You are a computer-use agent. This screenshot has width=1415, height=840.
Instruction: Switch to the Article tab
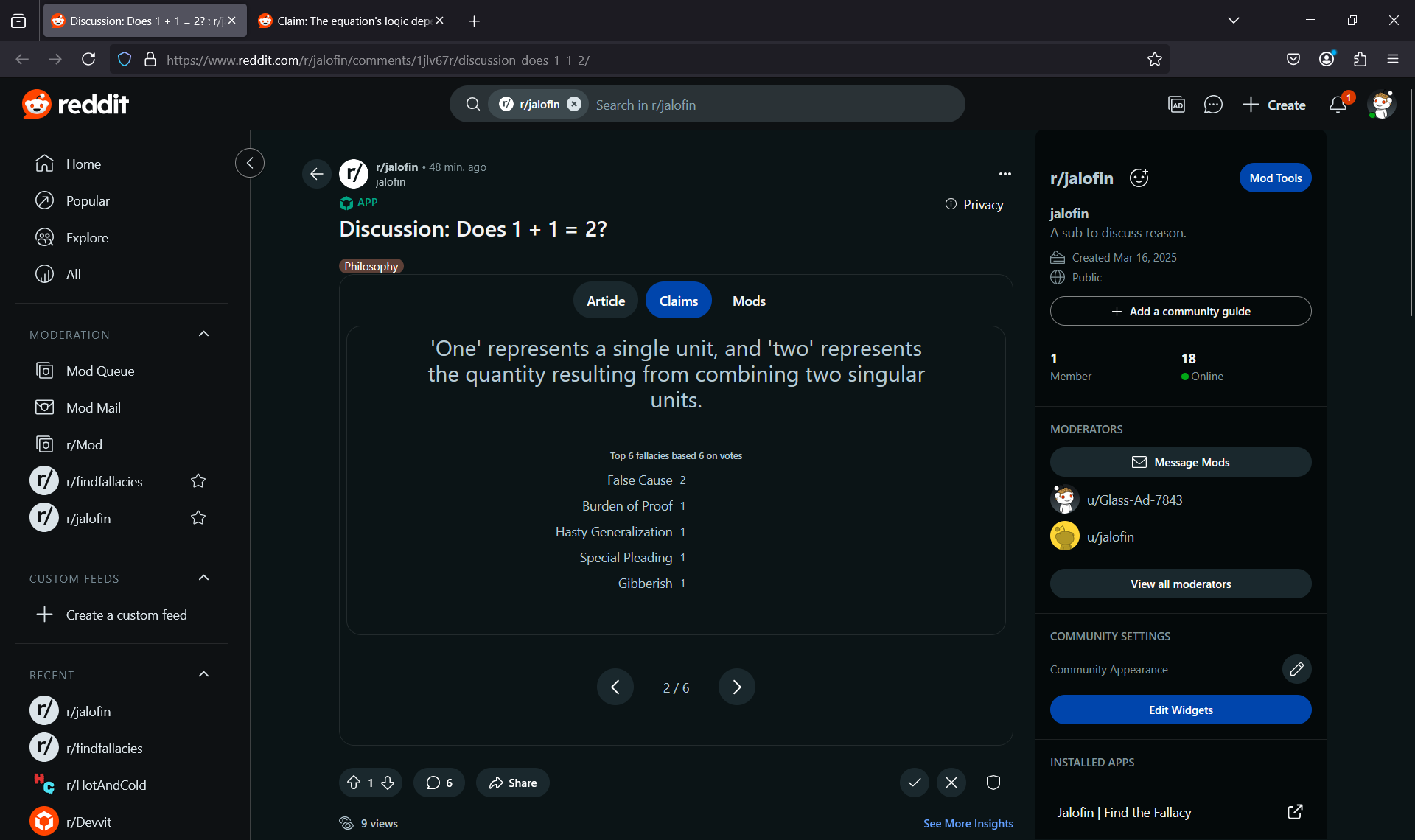tap(606, 301)
